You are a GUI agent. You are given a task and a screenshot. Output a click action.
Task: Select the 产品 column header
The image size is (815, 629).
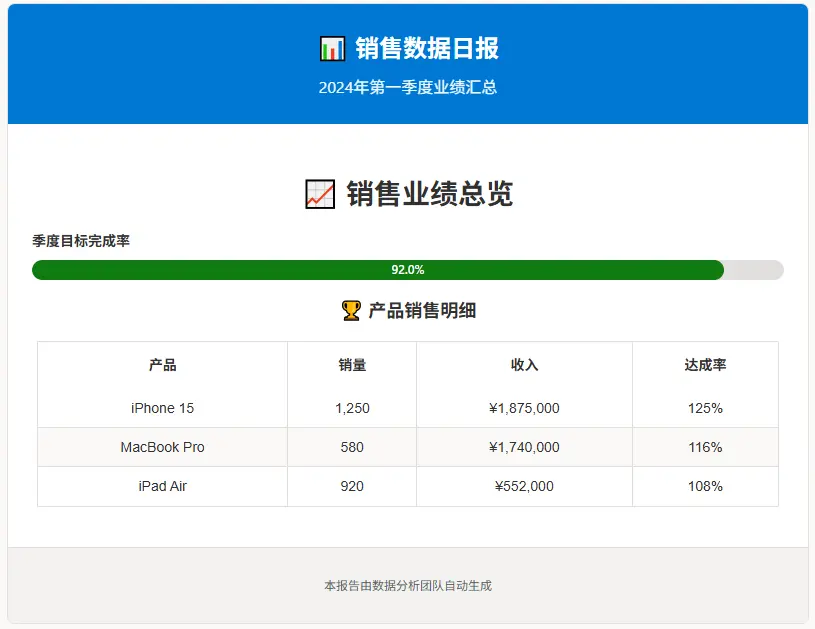coord(162,365)
